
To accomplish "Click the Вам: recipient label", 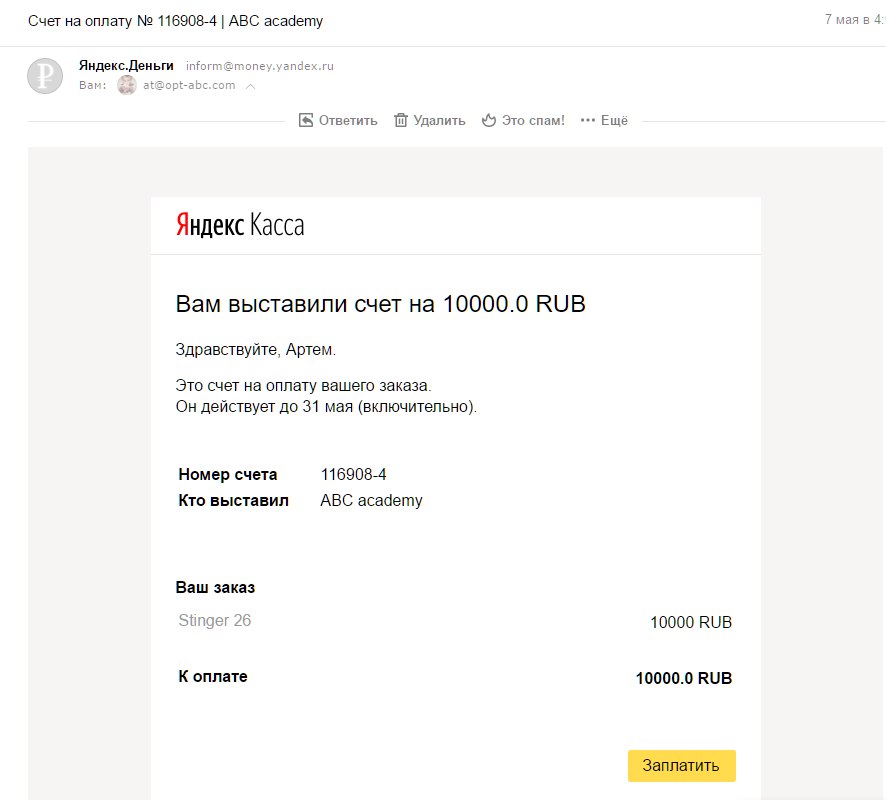I will [x=93, y=85].
